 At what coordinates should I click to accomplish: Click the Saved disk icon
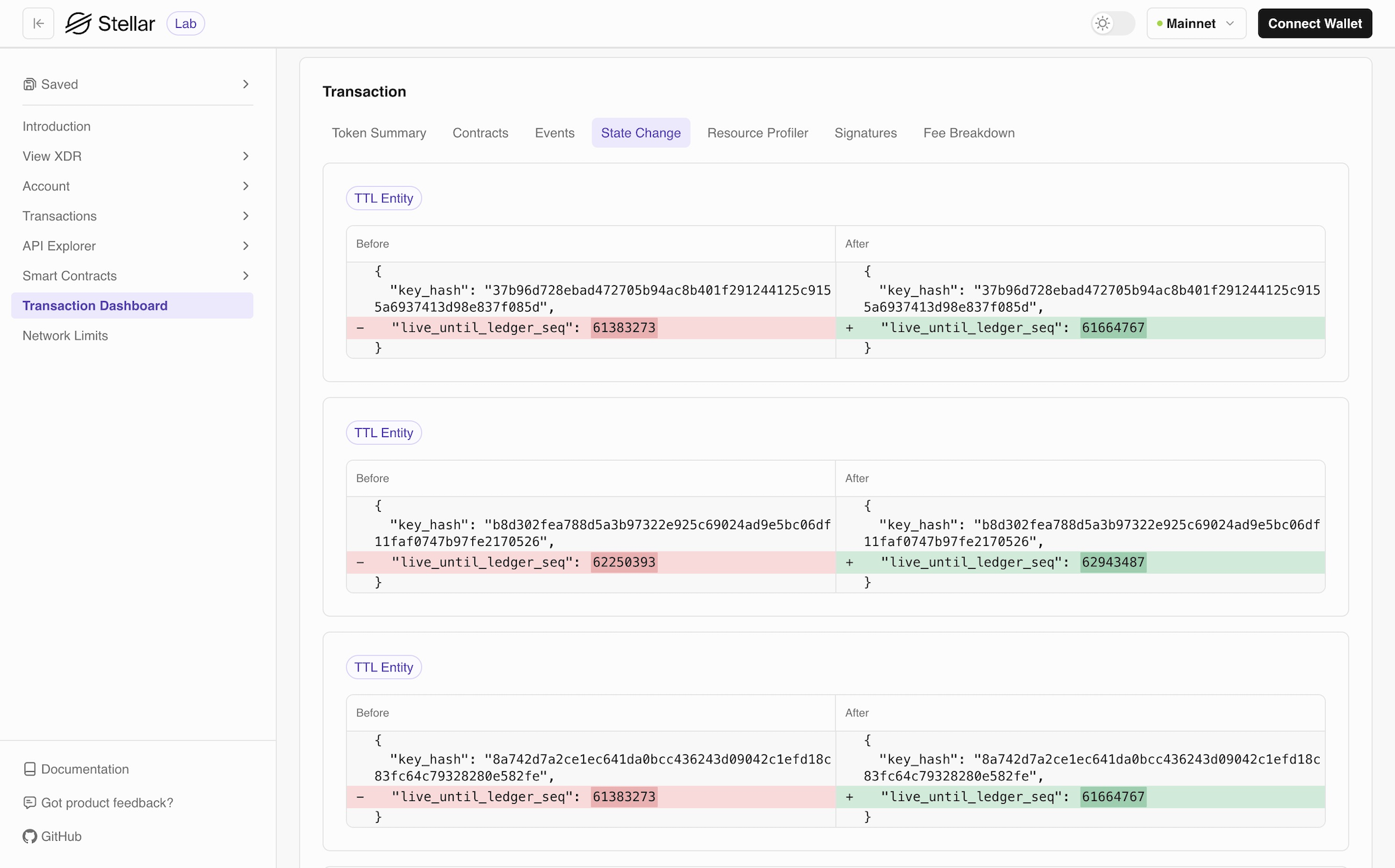coord(29,84)
